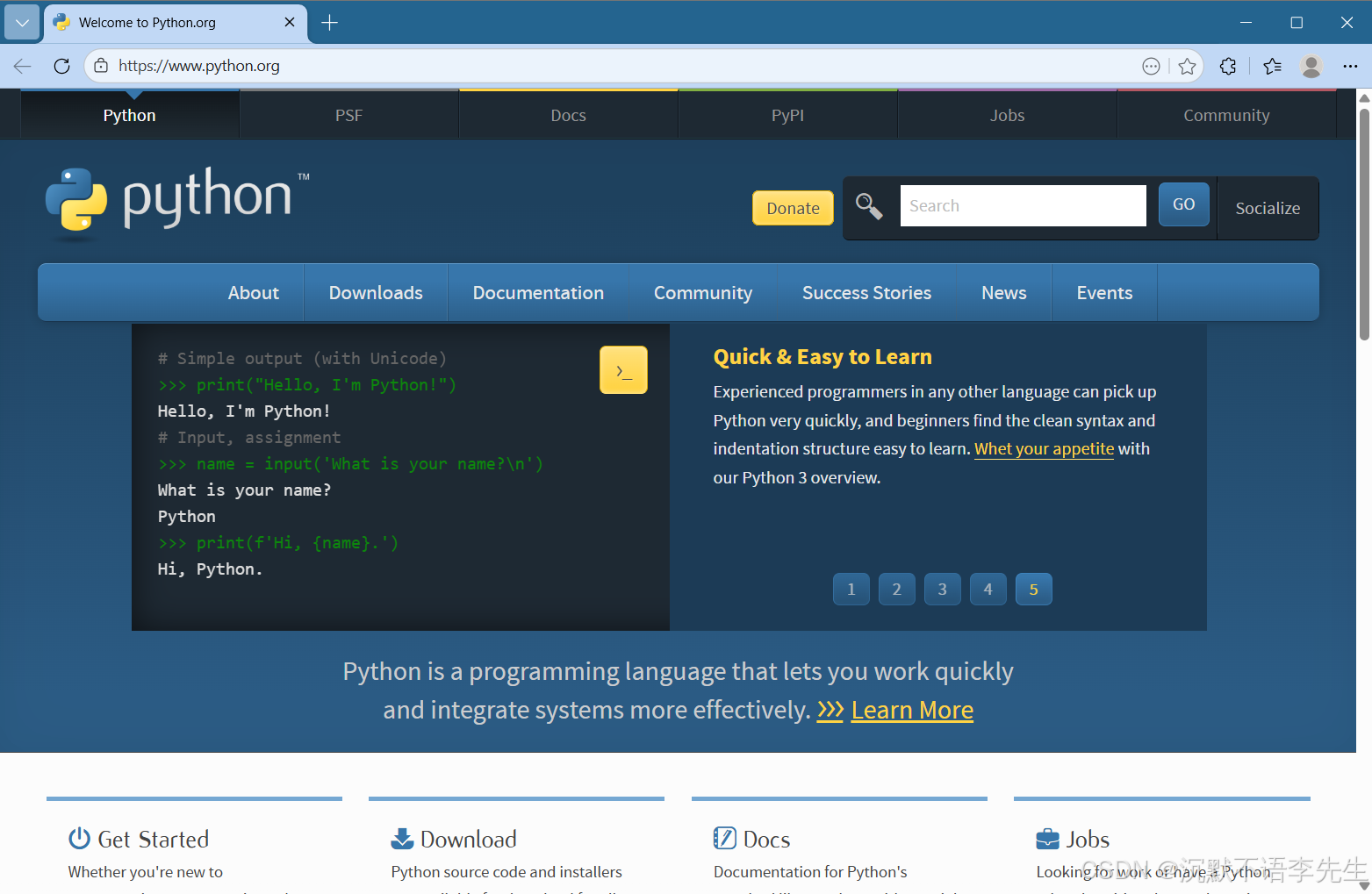Screen dimensions: 1372x894
Task: Open the user profile avatar
Action: (x=1311, y=66)
